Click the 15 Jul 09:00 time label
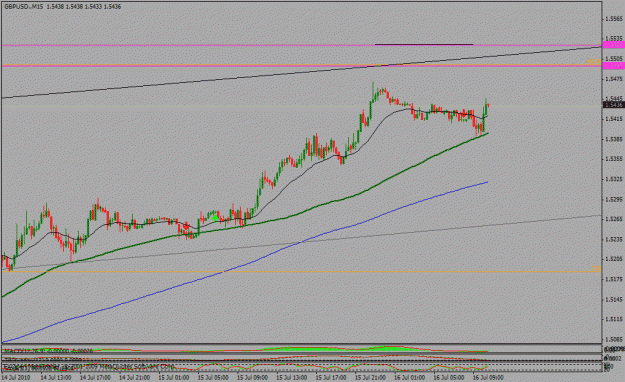 [252, 377]
